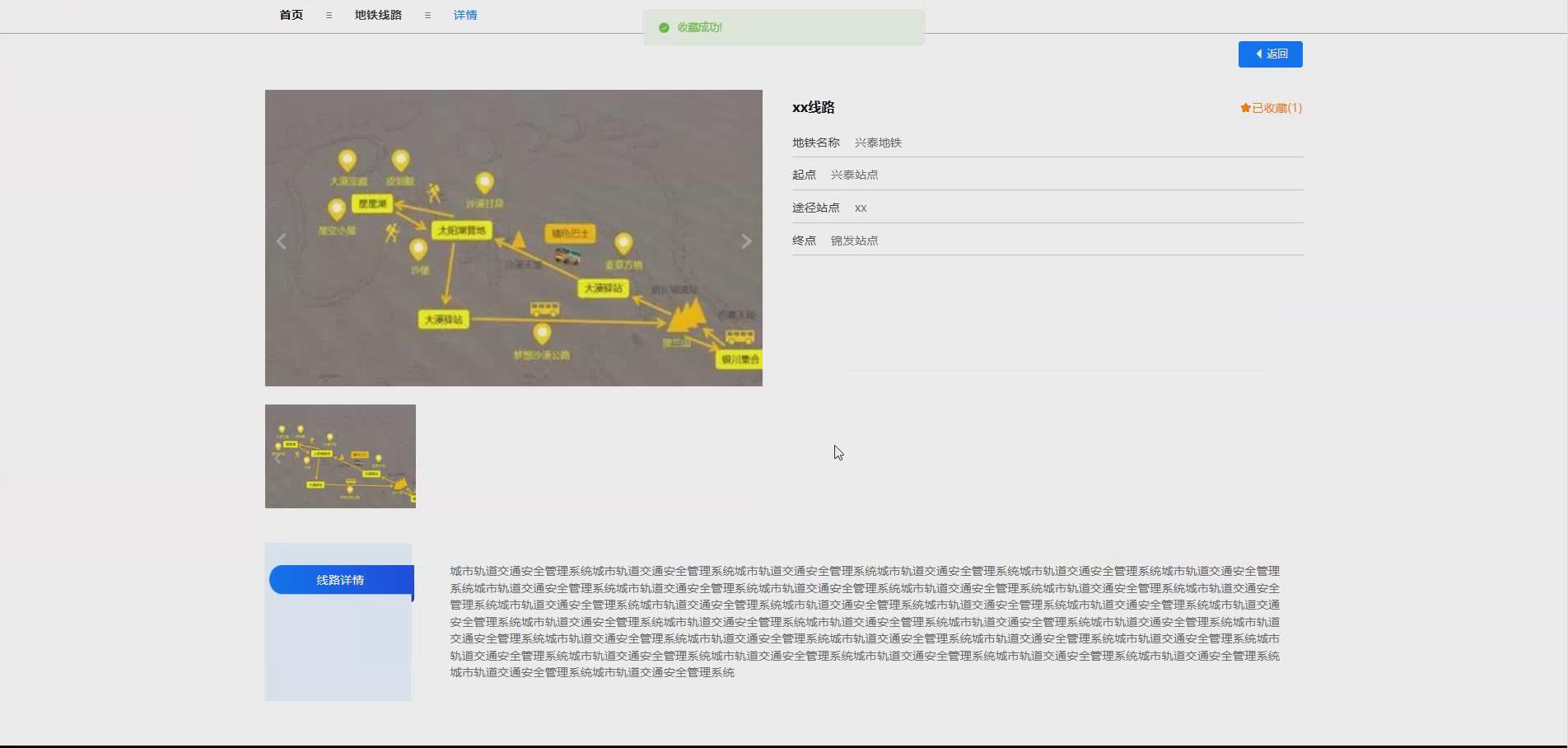Open the 地铁线路 menu item

click(x=377, y=15)
